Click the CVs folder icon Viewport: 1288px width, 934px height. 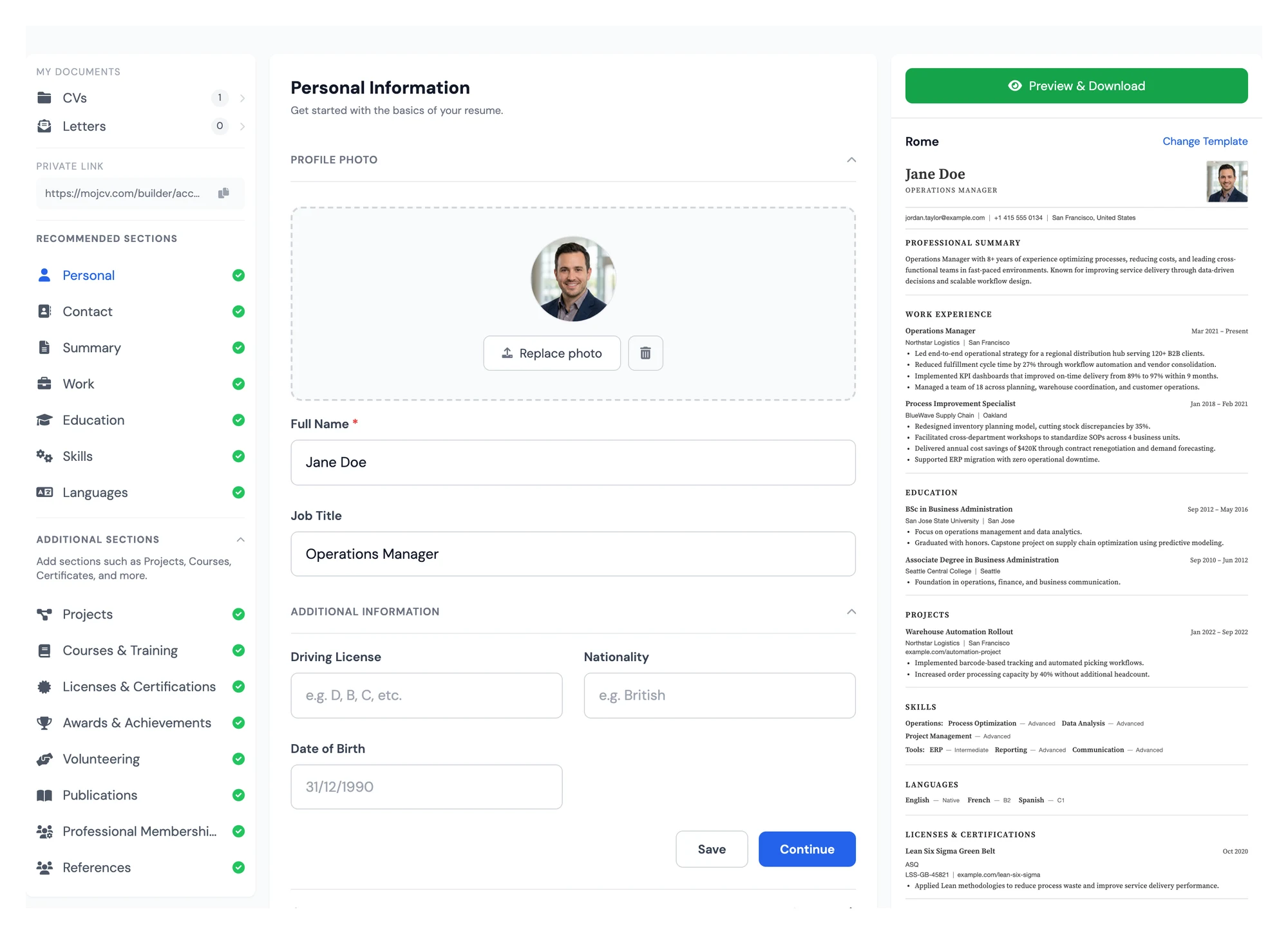tap(44, 98)
